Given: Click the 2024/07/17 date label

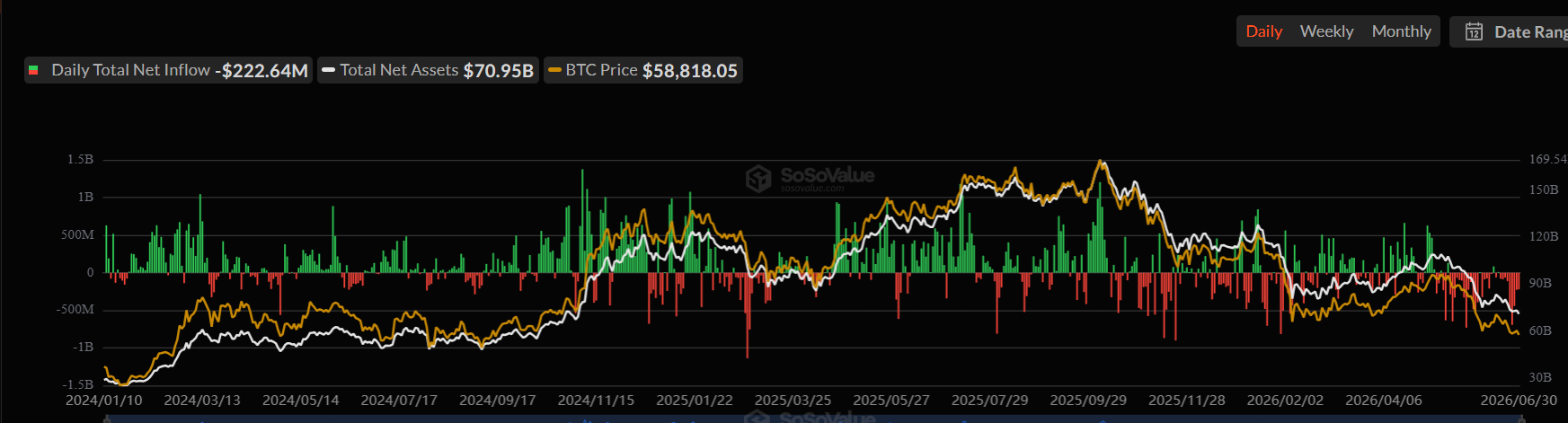Looking at the screenshot, I should tap(399, 400).
